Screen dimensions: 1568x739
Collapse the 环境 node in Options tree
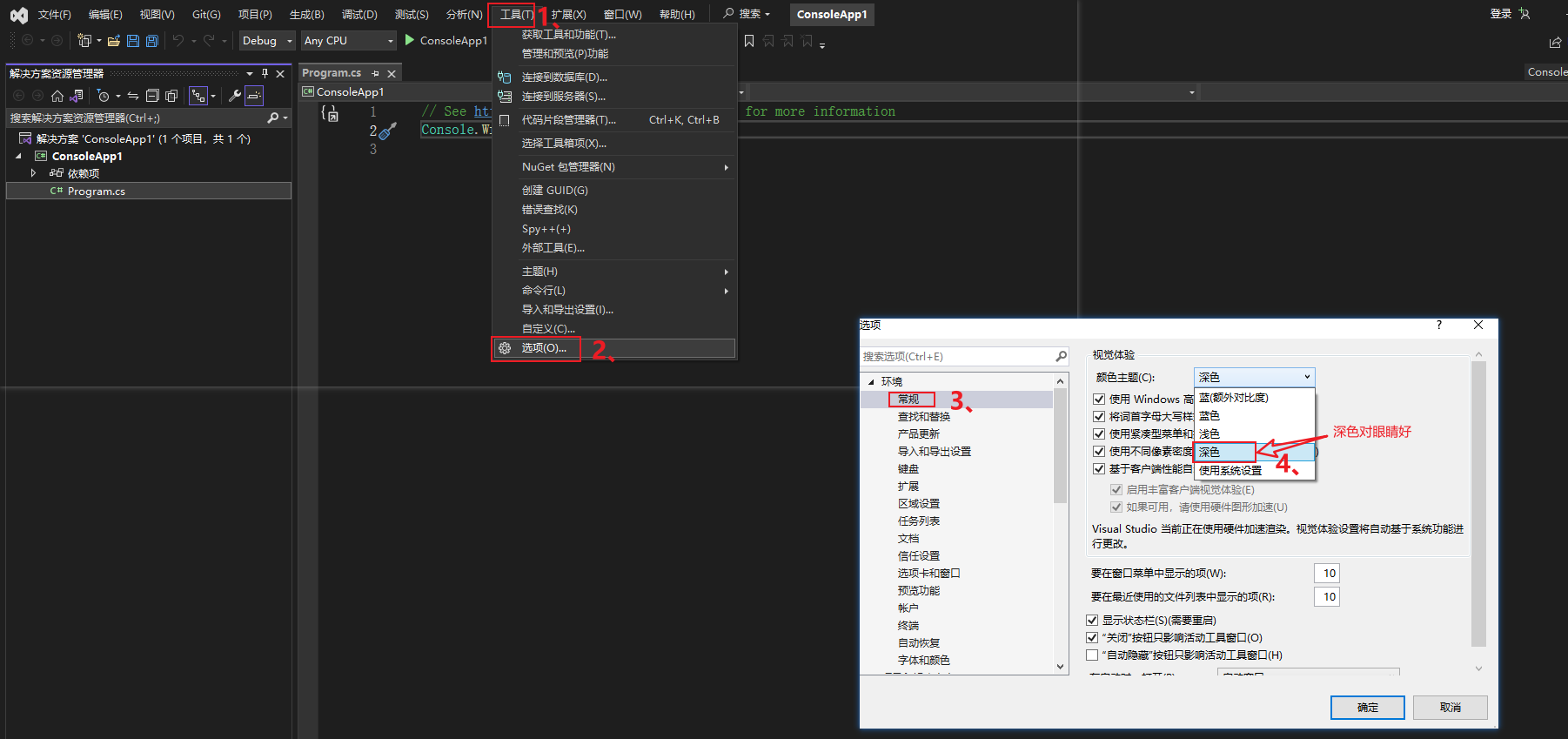tap(871, 381)
